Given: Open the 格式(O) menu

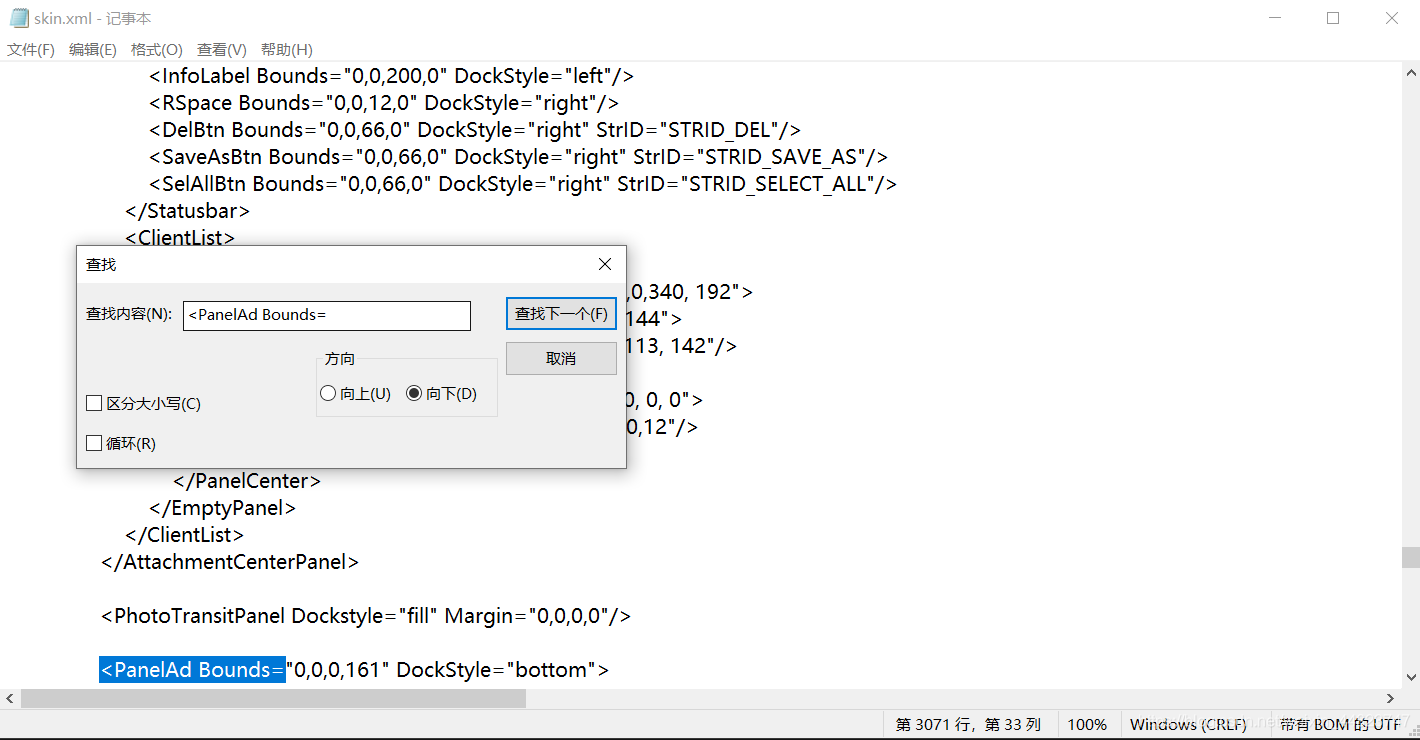Looking at the screenshot, I should (156, 49).
